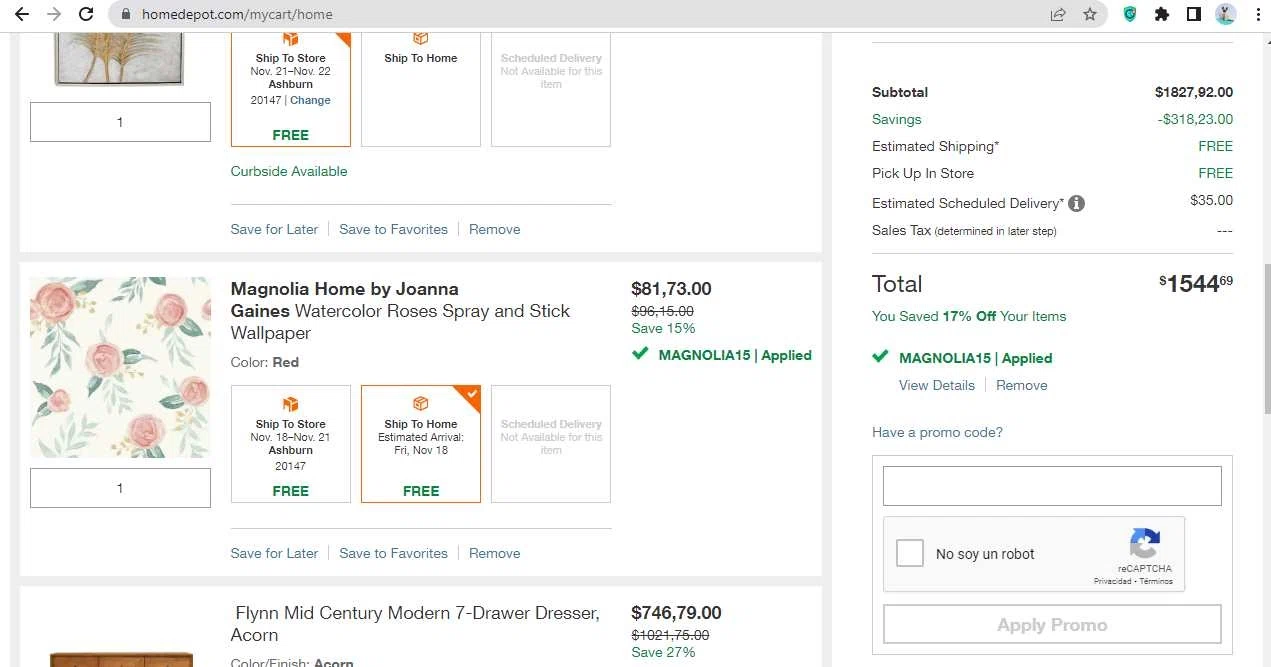Open the Watercolor Roses wallpaper thumbnail
This screenshot has height=667, width=1271.
click(x=120, y=367)
